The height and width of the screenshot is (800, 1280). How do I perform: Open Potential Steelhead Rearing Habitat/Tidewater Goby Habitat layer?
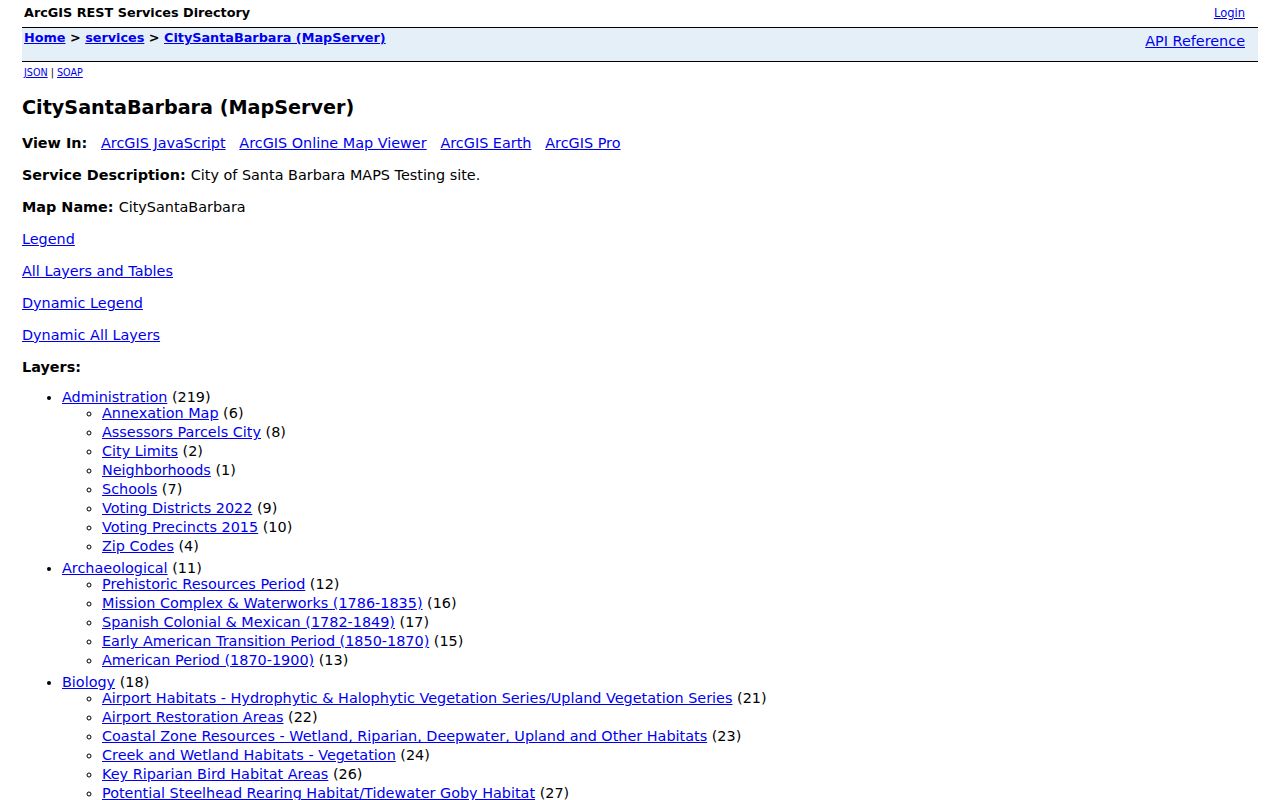tap(318, 792)
